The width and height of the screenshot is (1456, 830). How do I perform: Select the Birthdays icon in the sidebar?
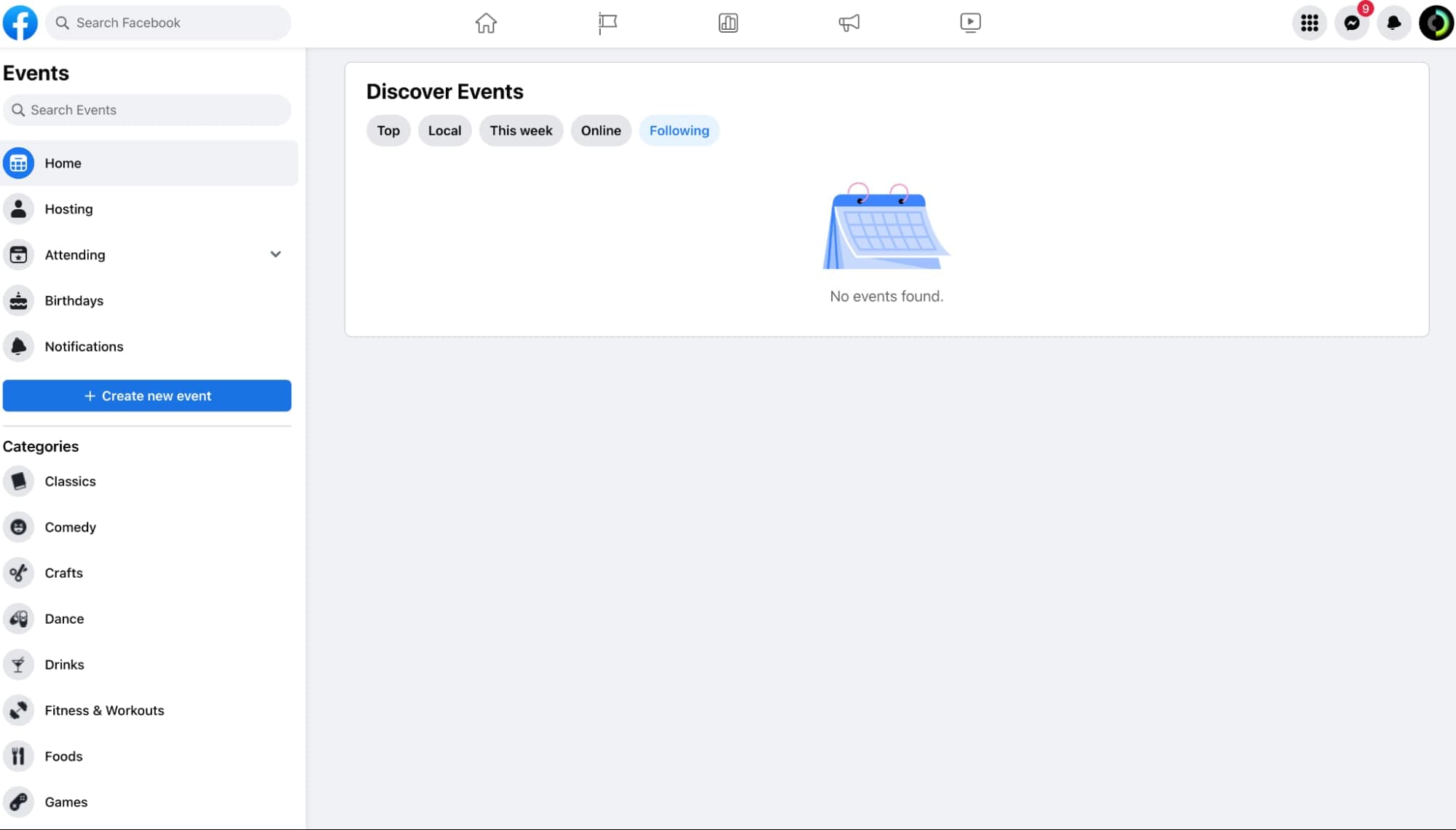click(18, 300)
